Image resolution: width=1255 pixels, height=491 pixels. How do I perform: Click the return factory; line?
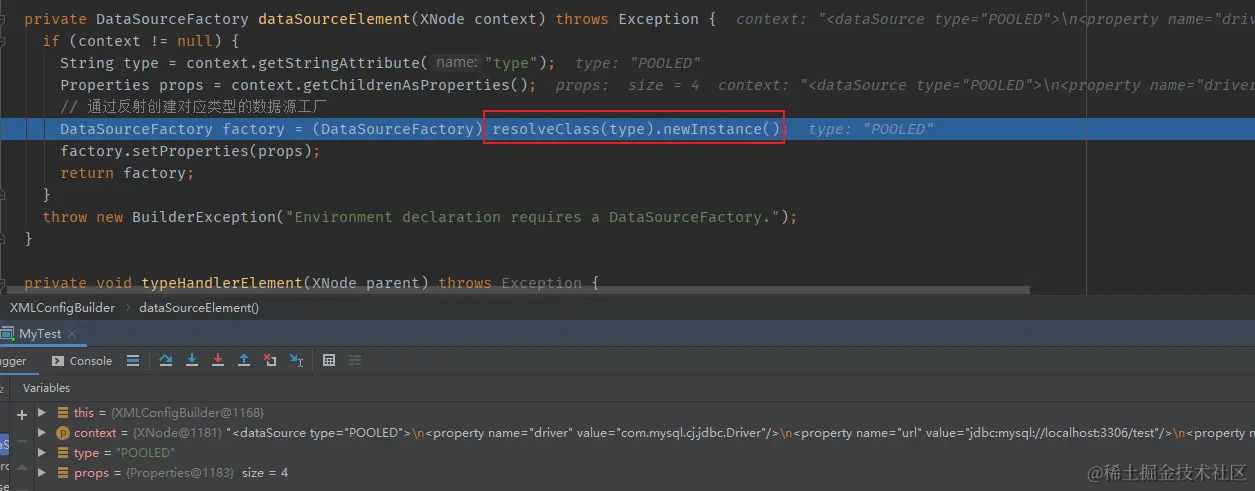tap(127, 173)
